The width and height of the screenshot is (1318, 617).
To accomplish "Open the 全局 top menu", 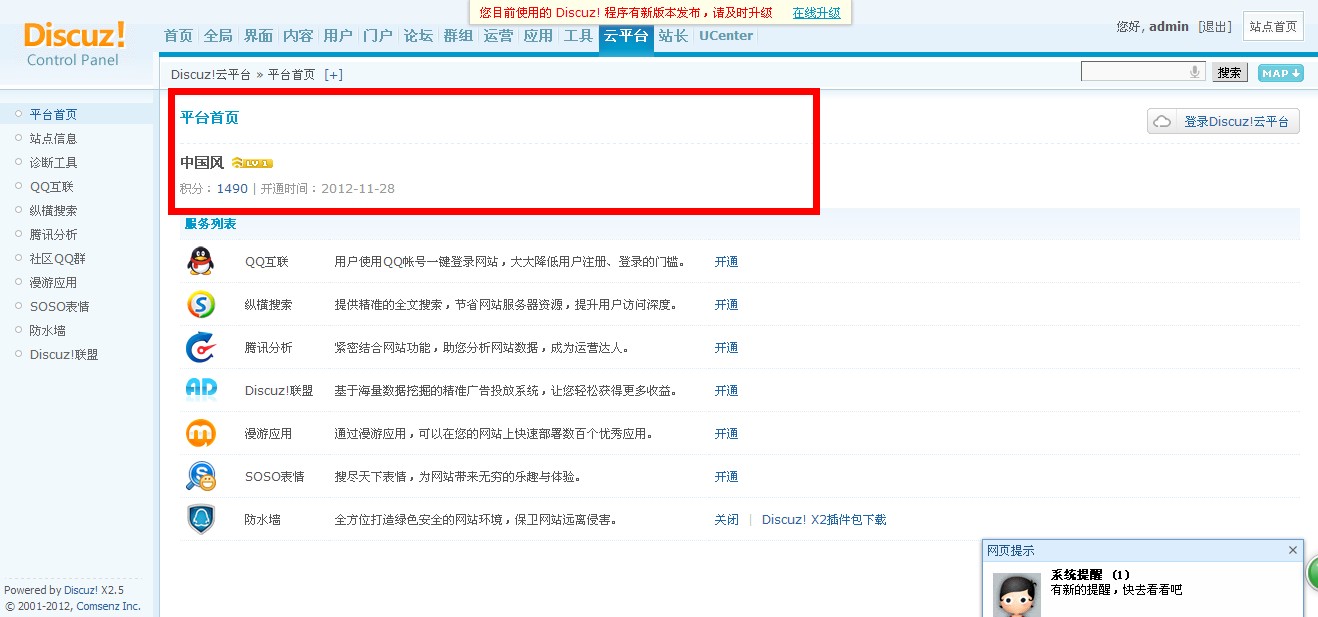I will click(x=218, y=36).
